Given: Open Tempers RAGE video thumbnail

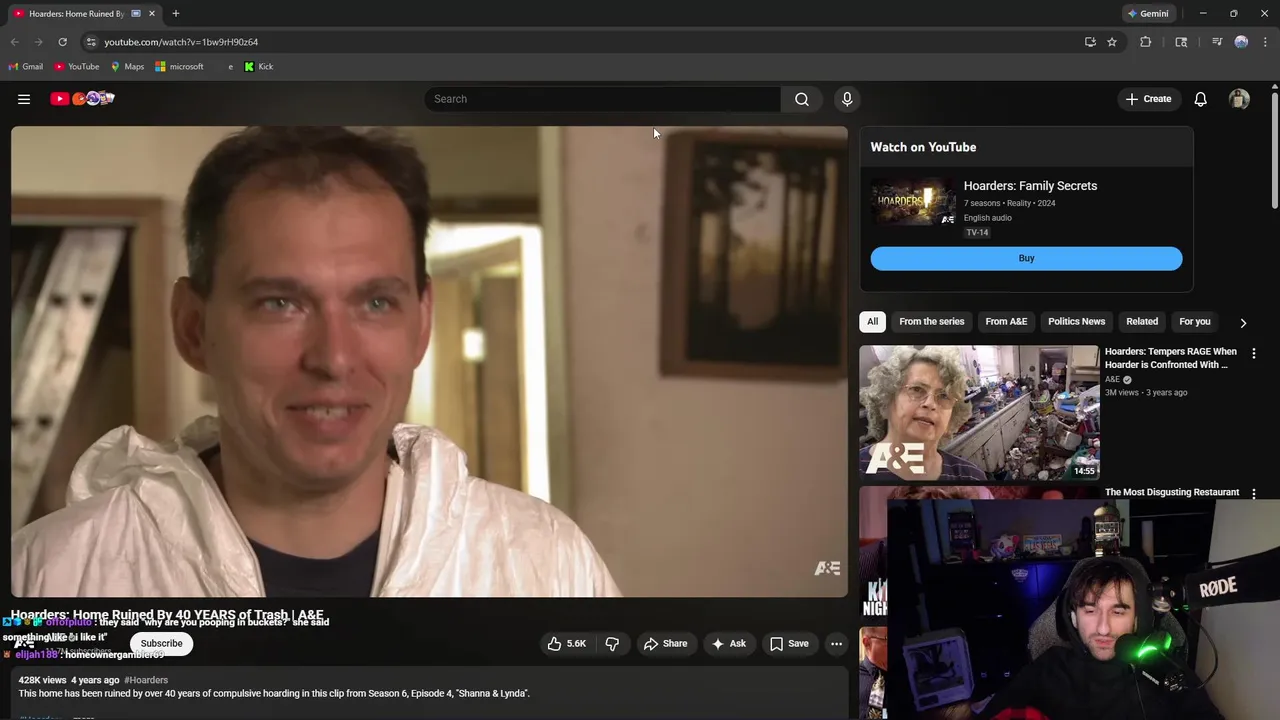Looking at the screenshot, I should click(x=979, y=413).
